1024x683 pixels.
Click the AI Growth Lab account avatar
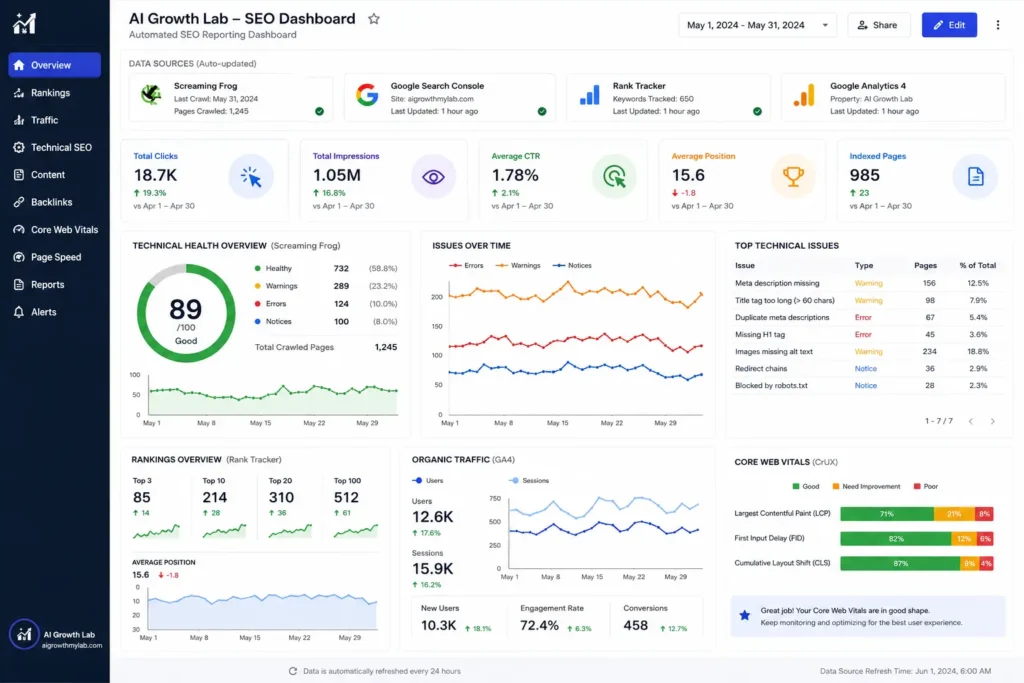coord(24,635)
